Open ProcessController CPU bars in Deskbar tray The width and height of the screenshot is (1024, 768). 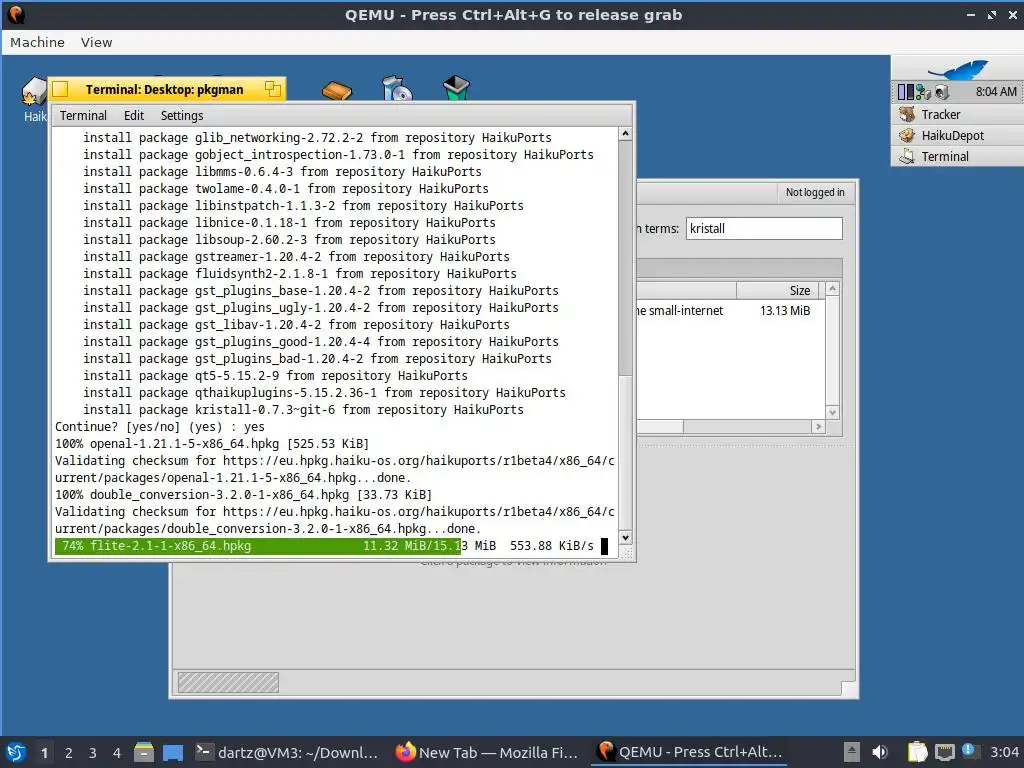905,92
